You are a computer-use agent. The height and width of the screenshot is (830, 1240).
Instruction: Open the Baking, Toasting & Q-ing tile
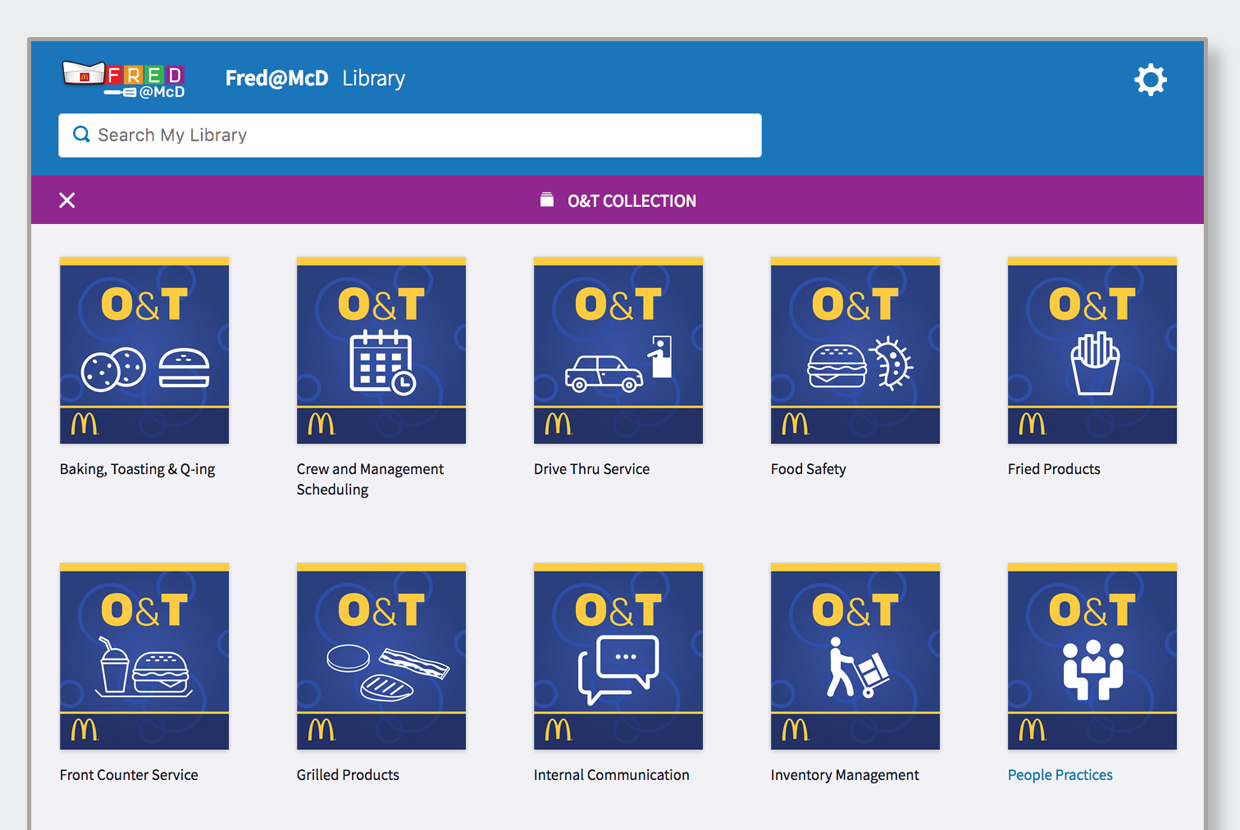tap(144, 350)
